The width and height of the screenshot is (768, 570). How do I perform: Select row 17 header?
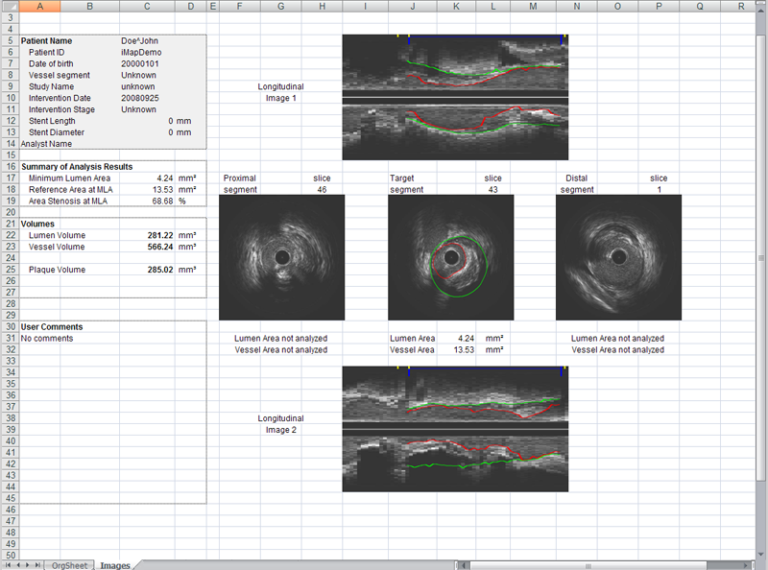click(x=8, y=178)
